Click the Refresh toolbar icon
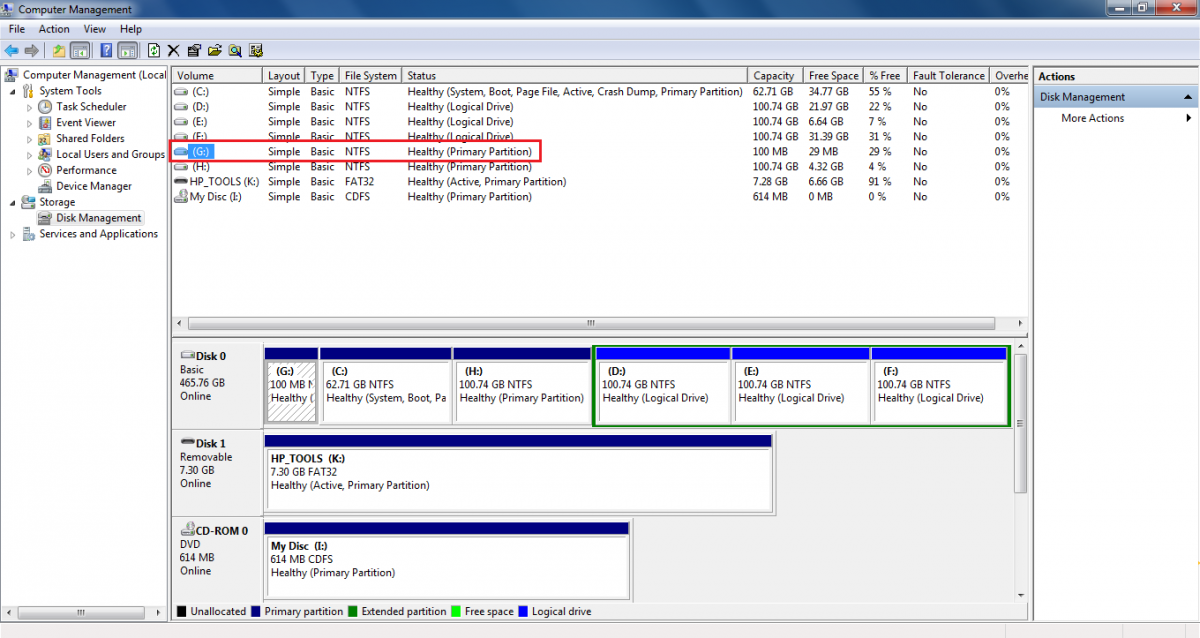The image size is (1200, 638). click(x=153, y=50)
